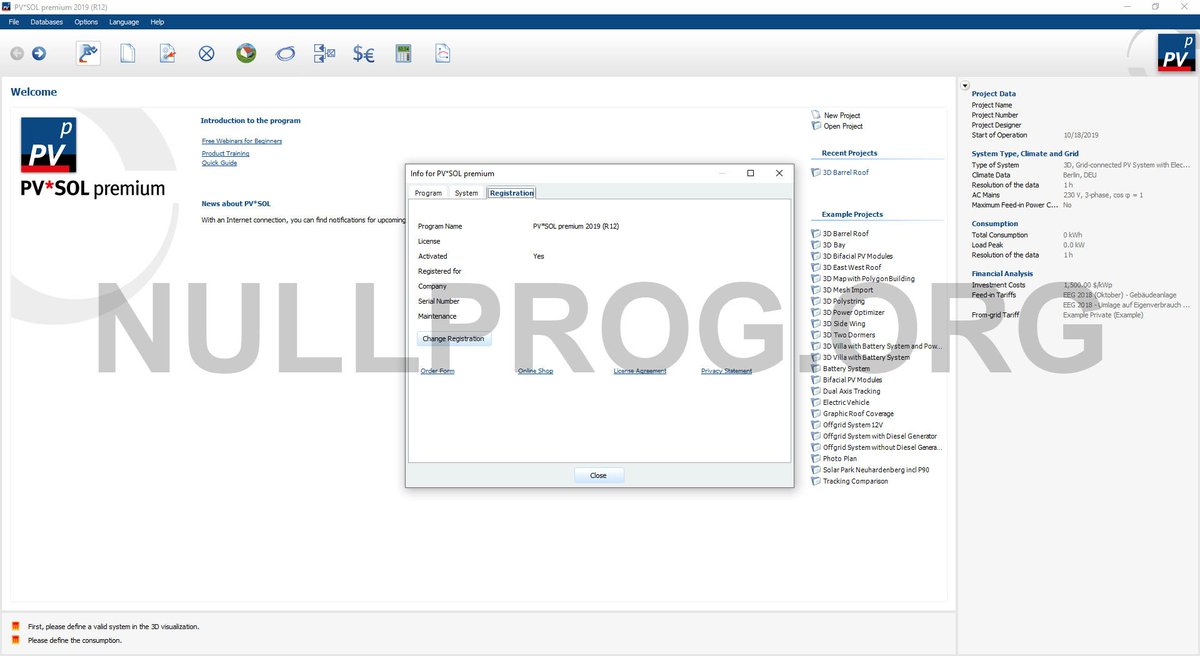Viewport: 1200px width, 656px height.
Task: Open the Results calculator icon
Action: [404, 54]
